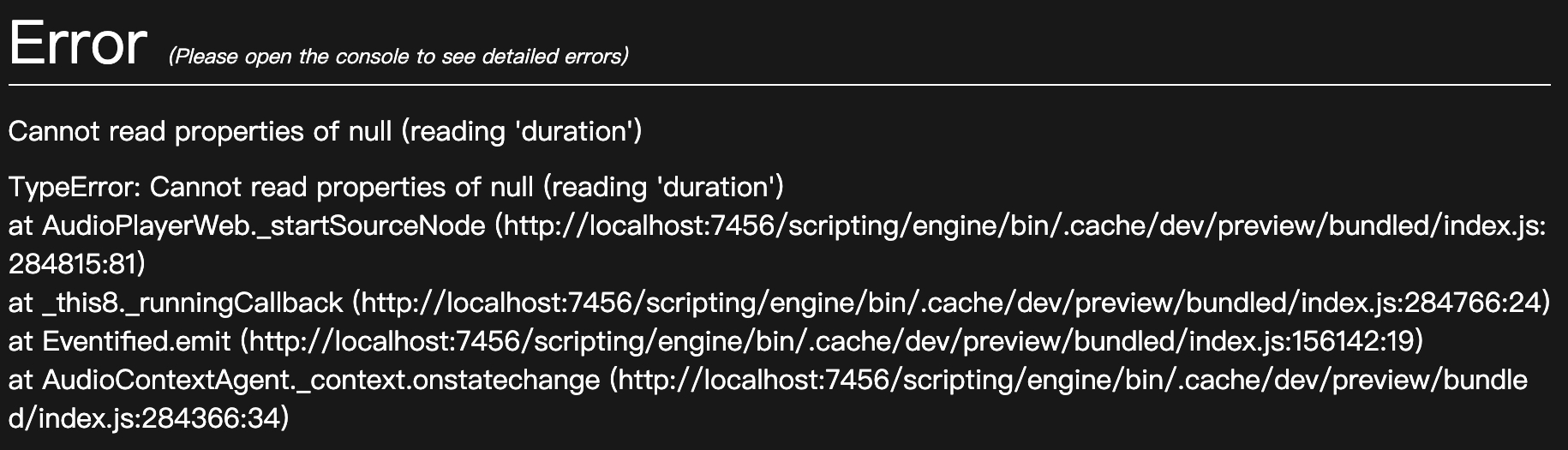Click the Eventified.emit function name
The image size is (1568, 450).
pos(136,341)
